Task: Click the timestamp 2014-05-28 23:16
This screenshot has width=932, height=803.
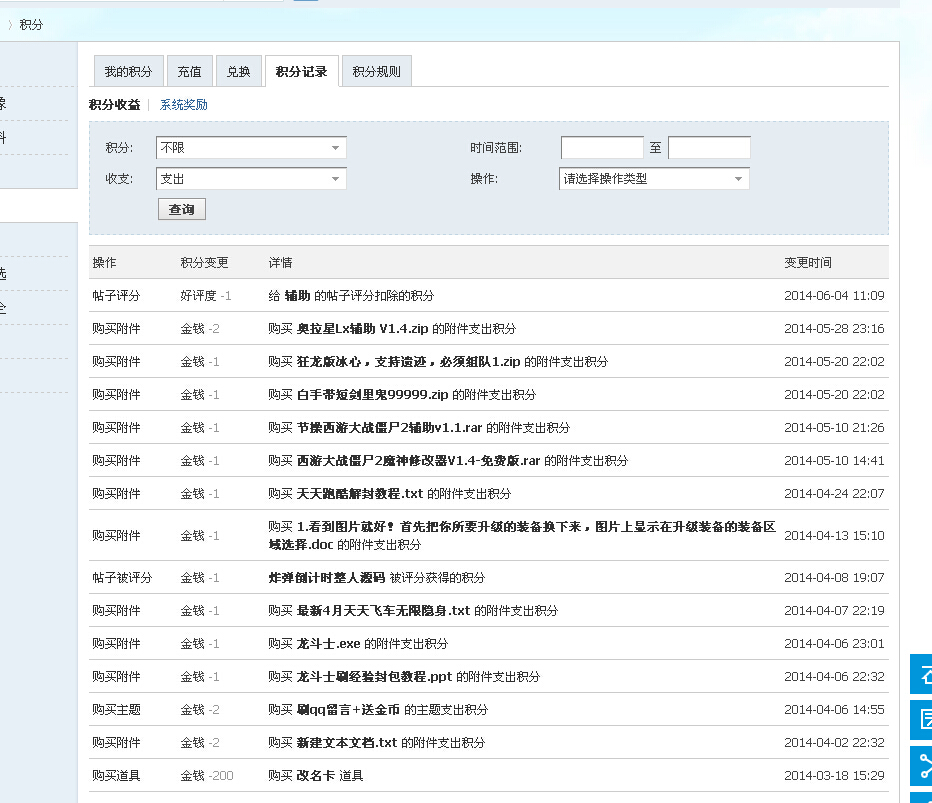Action: pyautogui.click(x=834, y=329)
